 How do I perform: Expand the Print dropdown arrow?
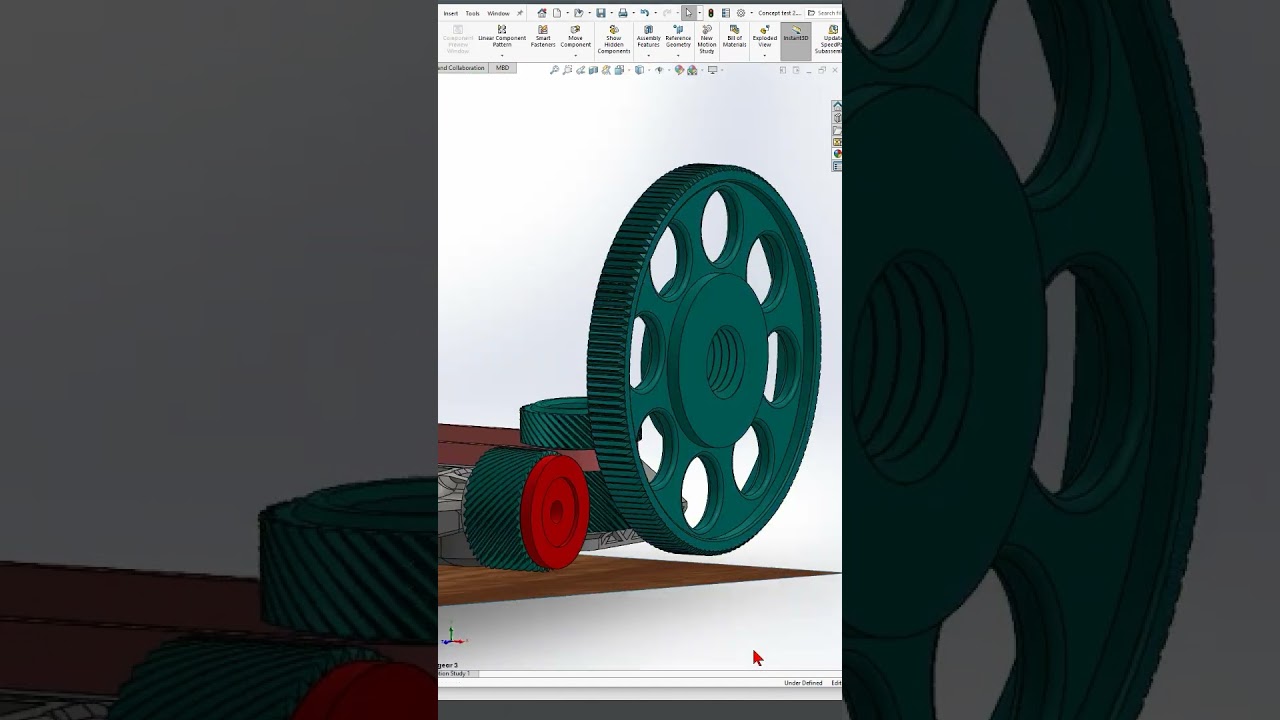(x=634, y=13)
